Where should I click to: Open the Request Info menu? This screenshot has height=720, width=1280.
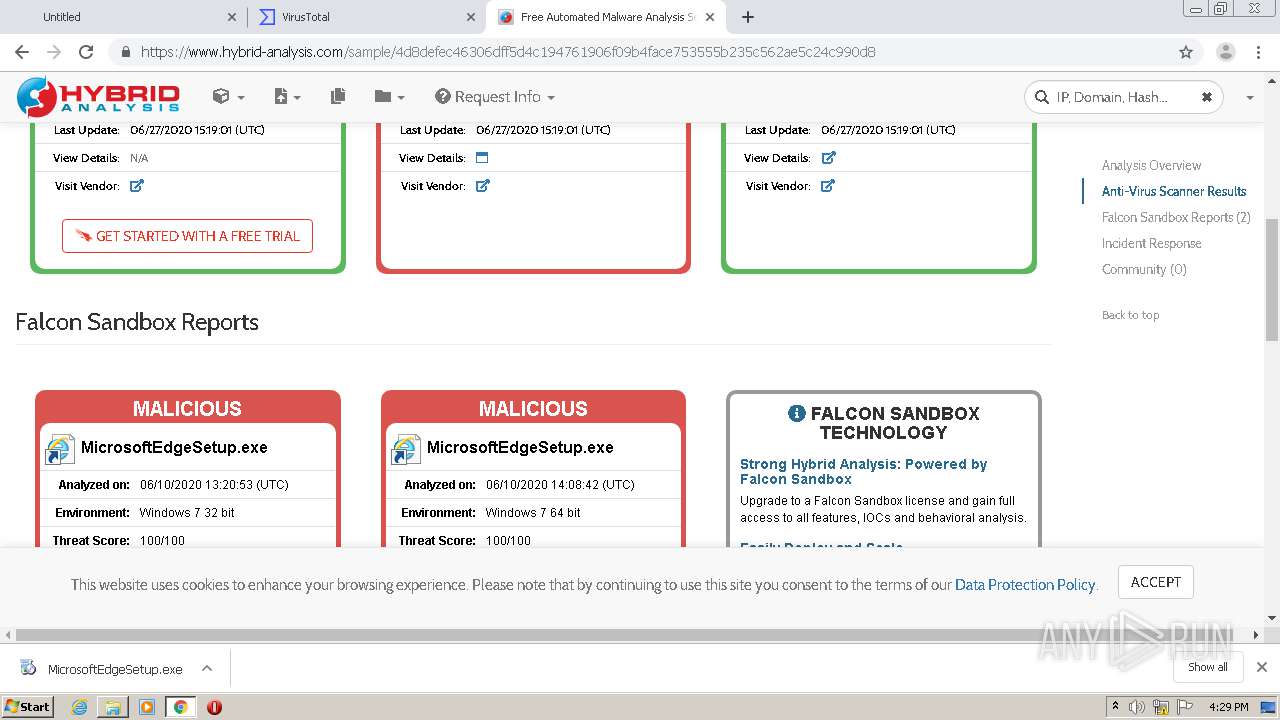point(495,97)
